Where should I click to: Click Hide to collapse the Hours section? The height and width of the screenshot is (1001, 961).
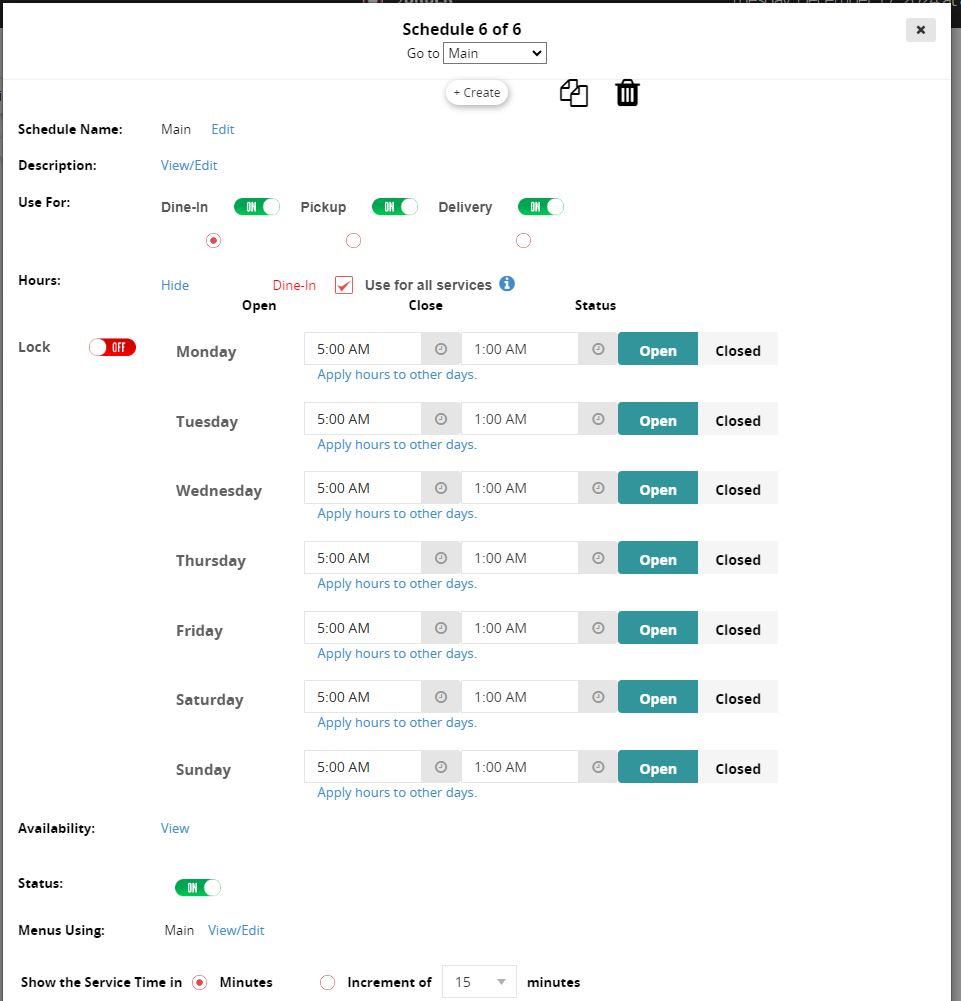coord(175,285)
